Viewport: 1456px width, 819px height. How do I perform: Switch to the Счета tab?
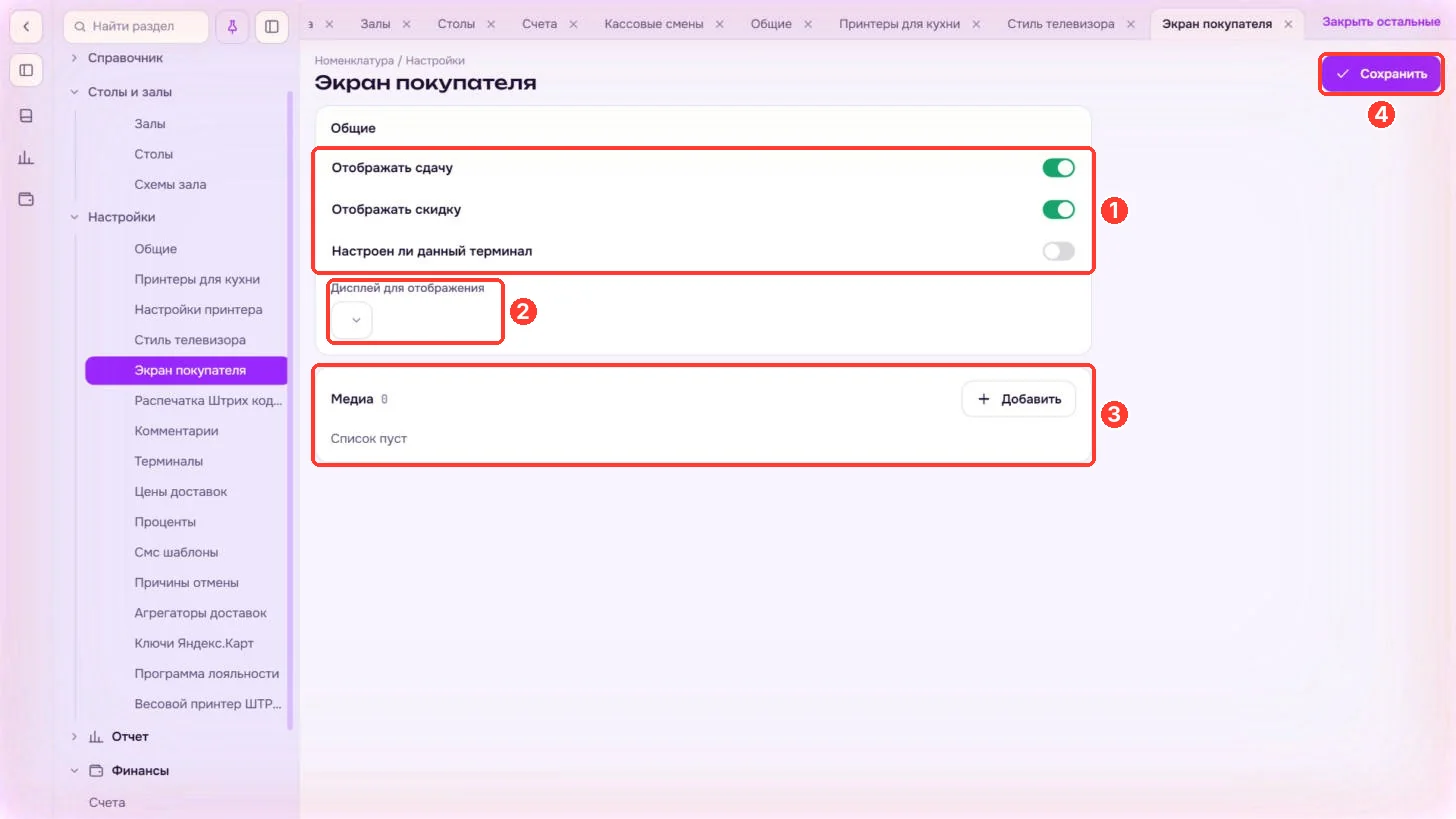pyautogui.click(x=540, y=24)
